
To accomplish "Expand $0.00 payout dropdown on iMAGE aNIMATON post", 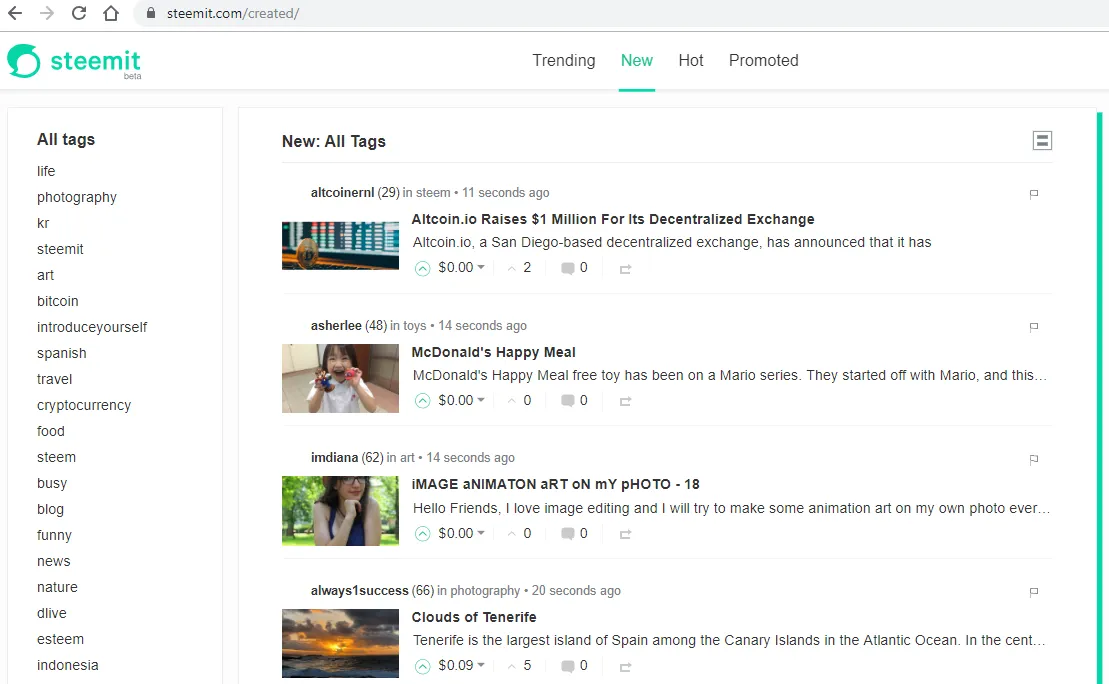I will [461, 533].
